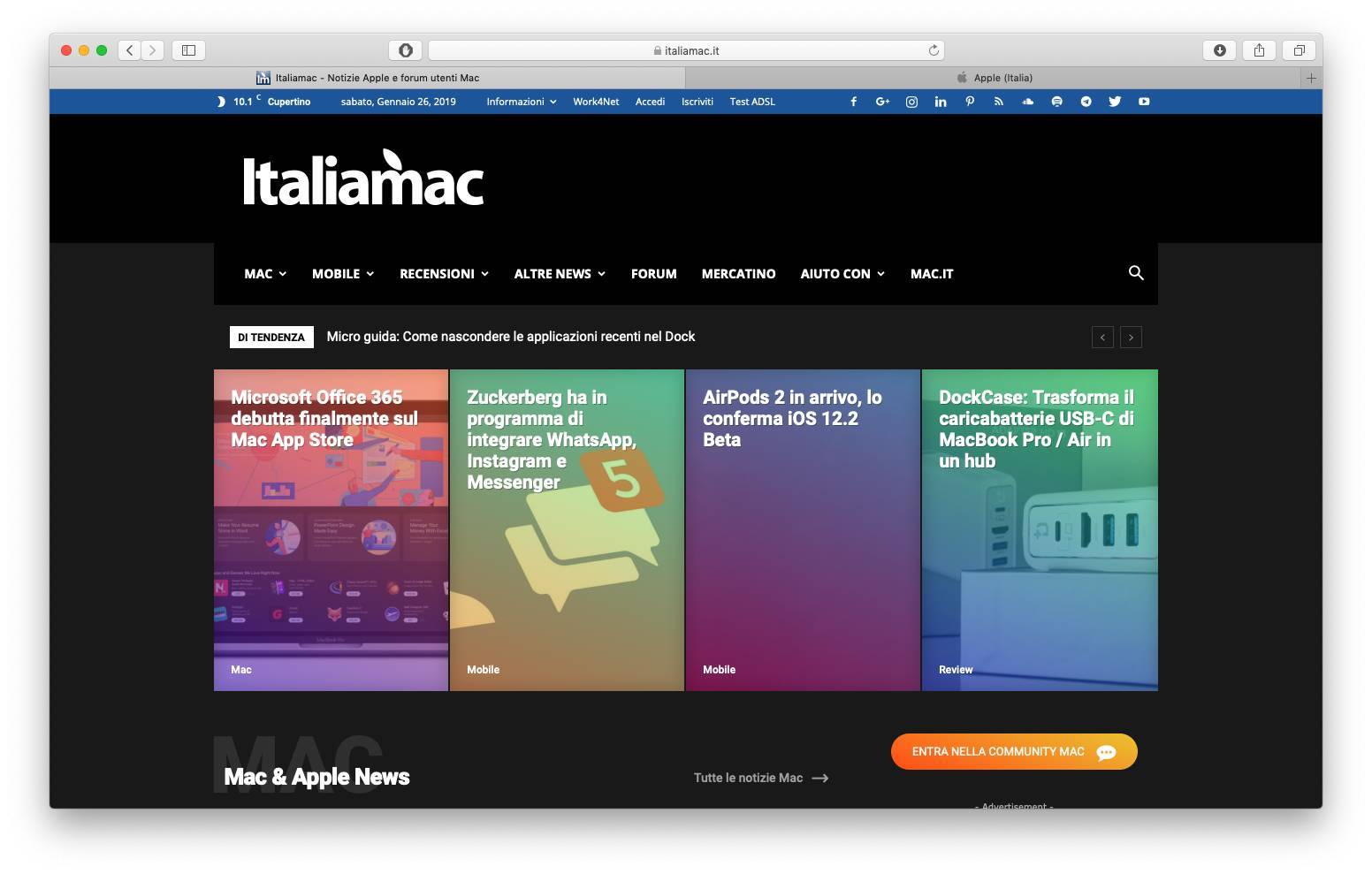Image resolution: width=1372 pixels, height=874 pixels.
Task: Click the Mac category tag on Office card
Action: pyautogui.click(x=241, y=670)
